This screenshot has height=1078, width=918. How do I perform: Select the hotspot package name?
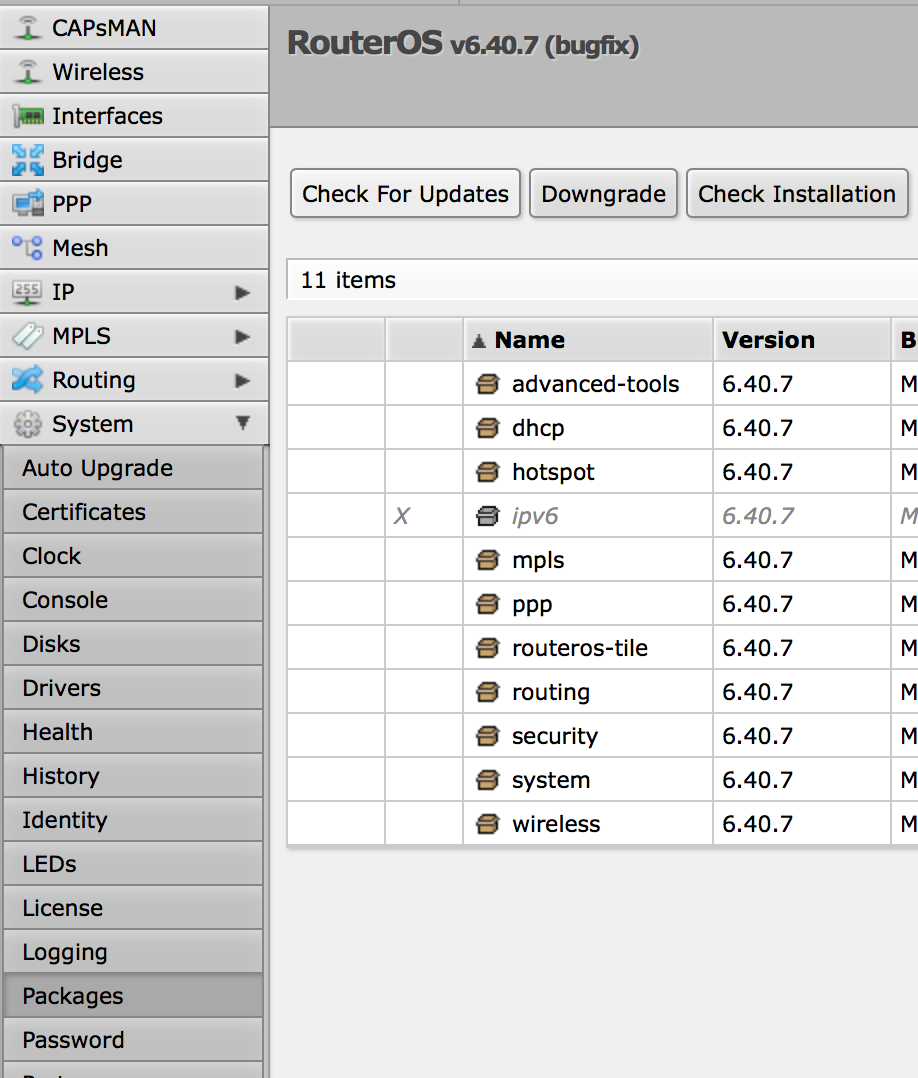[553, 472]
